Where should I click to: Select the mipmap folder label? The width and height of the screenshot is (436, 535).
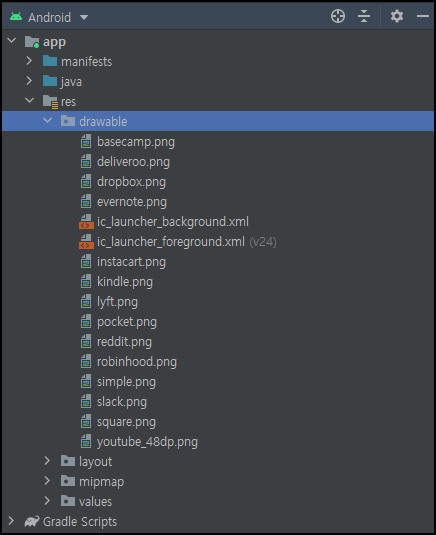[102, 482]
